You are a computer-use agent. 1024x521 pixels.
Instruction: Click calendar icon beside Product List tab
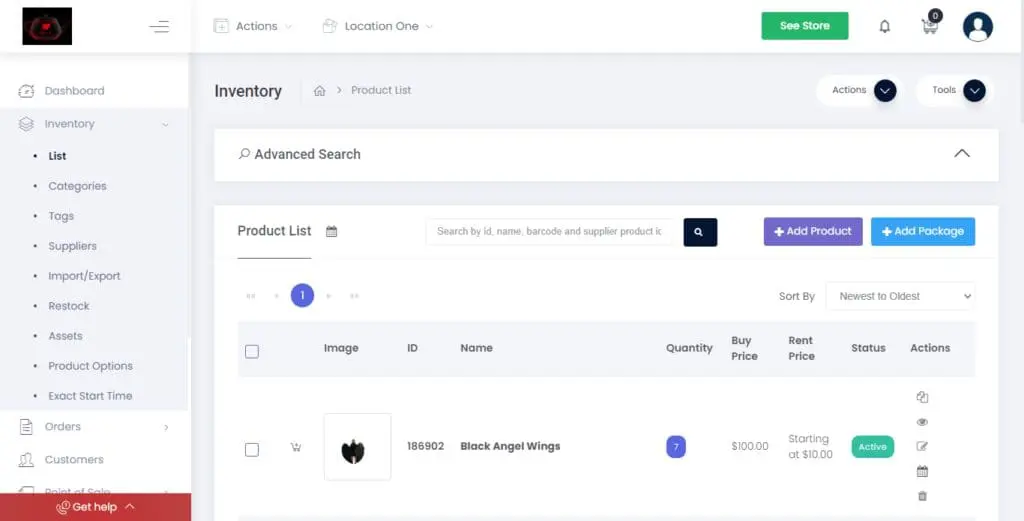pos(332,231)
